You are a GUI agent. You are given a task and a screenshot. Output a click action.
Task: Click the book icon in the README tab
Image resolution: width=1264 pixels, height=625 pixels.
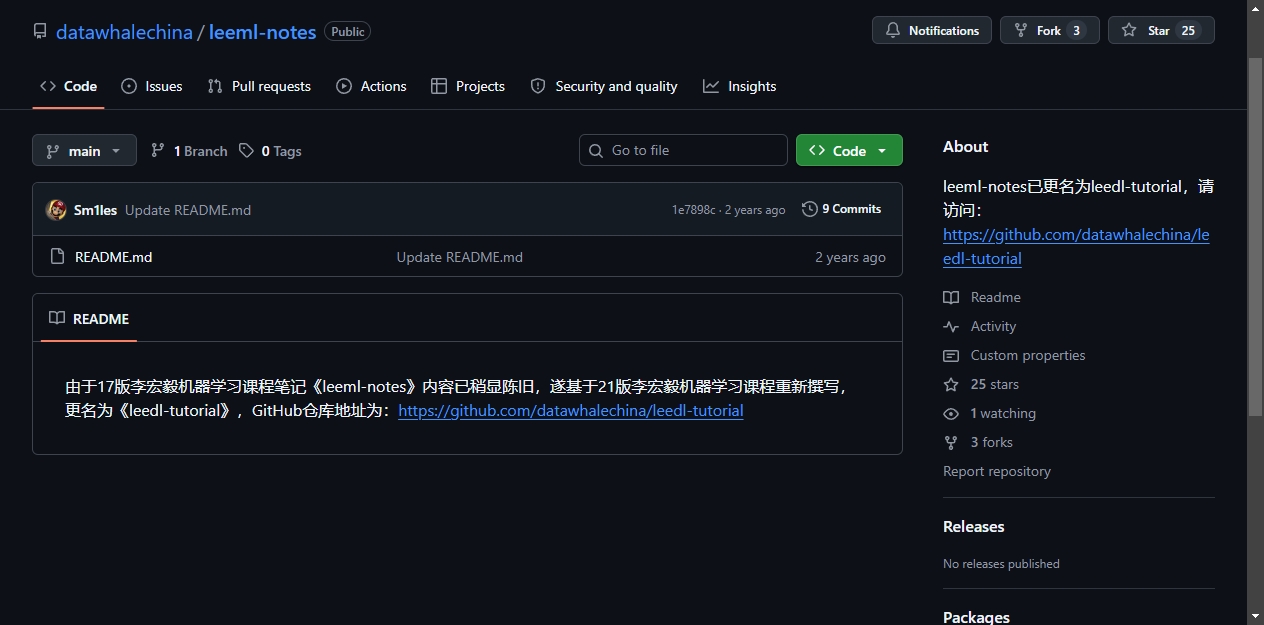coord(57,318)
